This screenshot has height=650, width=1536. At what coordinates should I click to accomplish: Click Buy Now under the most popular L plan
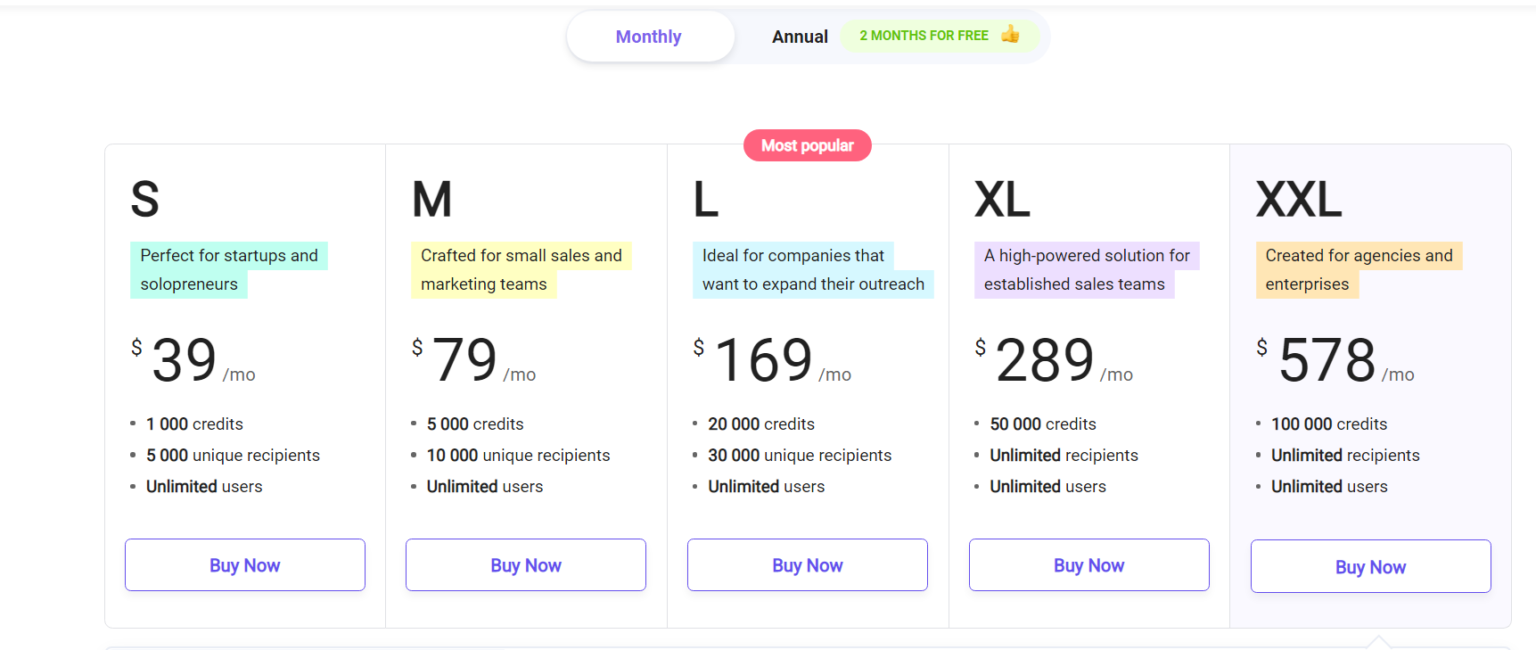807,565
